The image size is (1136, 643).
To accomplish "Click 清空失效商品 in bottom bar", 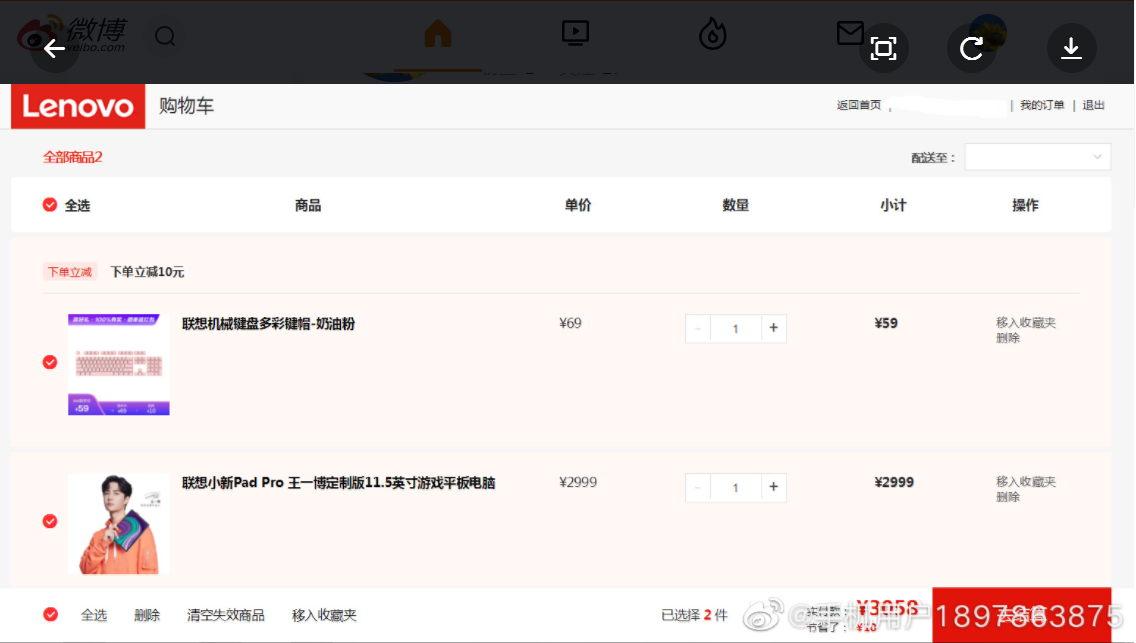I will 226,615.
